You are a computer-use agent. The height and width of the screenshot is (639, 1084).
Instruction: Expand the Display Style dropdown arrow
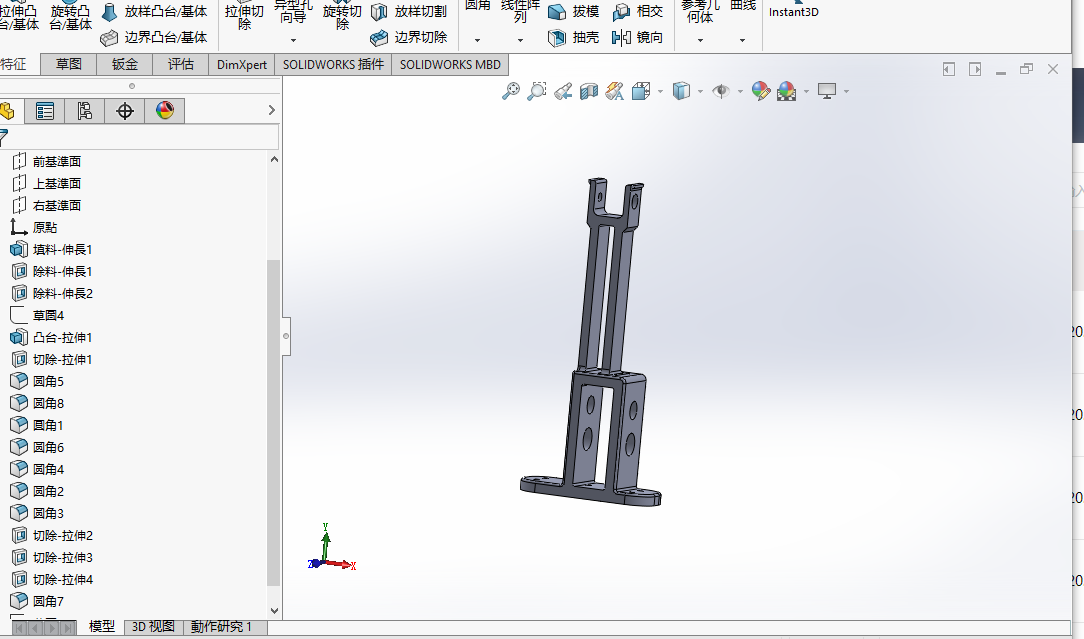click(x=700, y=92)
